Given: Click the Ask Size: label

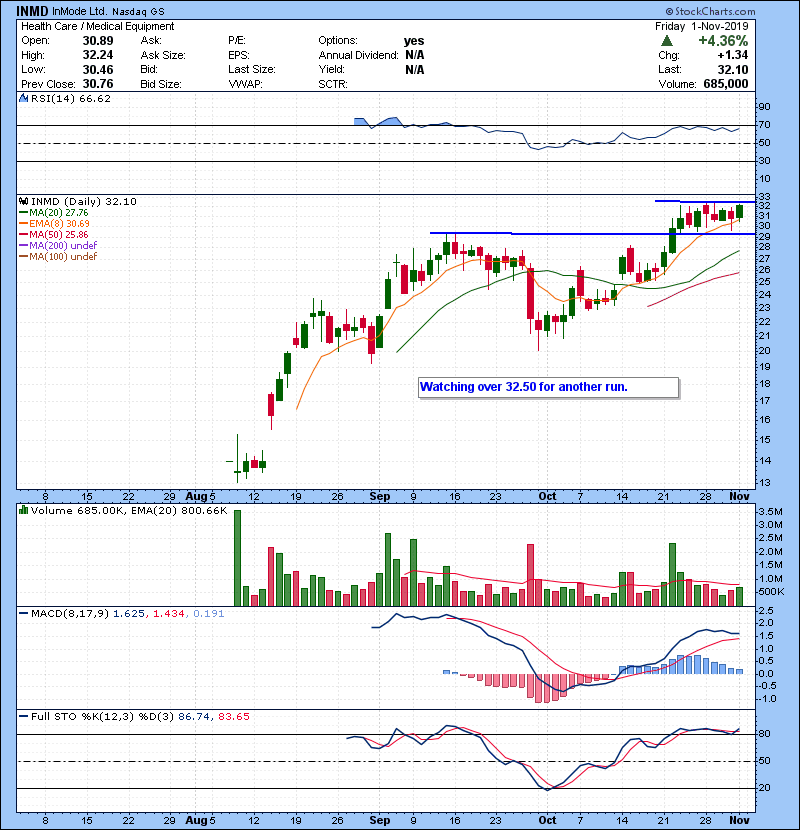Looking at the screenshot, I should (x=163, y=55).
